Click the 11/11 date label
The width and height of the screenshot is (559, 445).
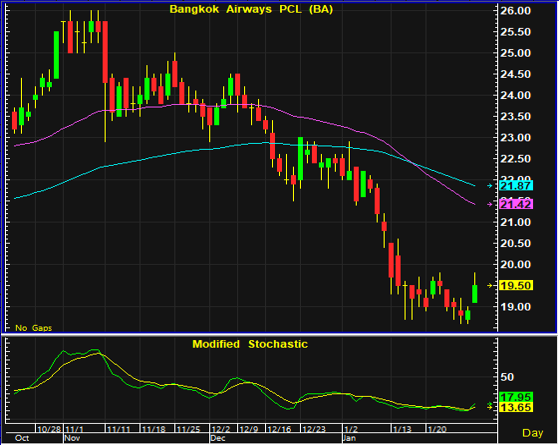[x=119, y=429]
